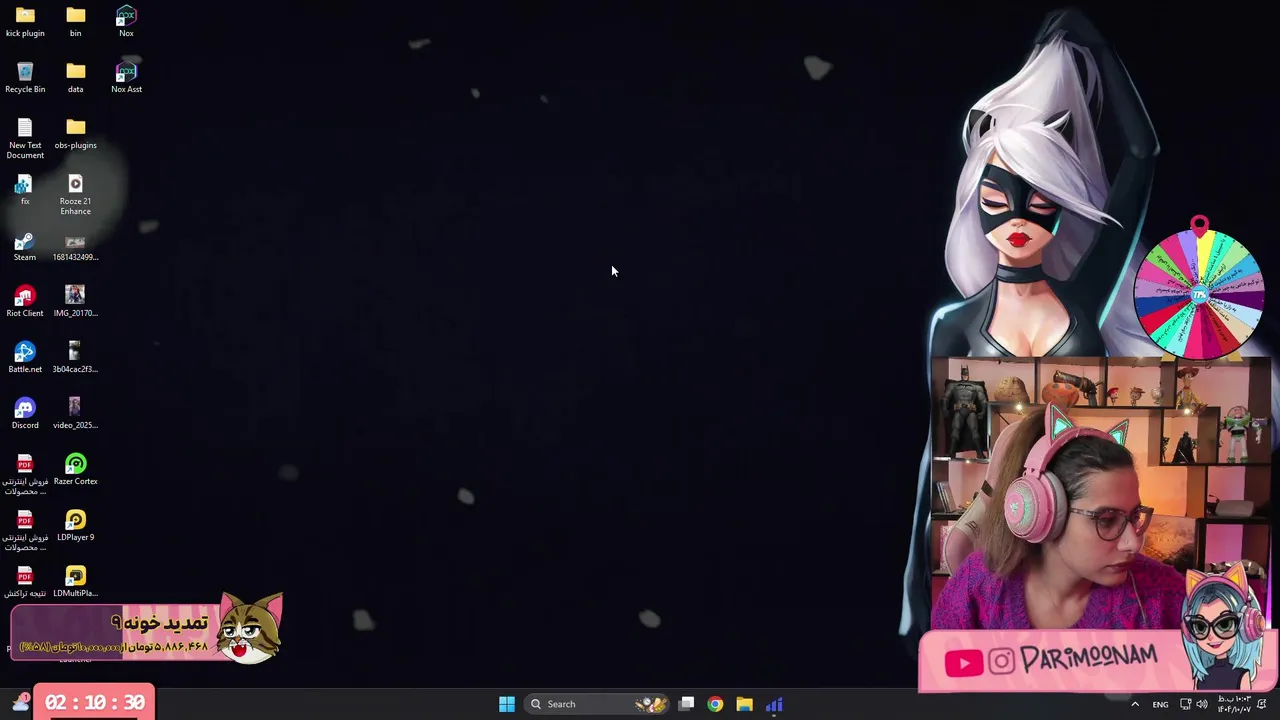
Task: Select the 1681432499 image file
Action: pos(75,246)
